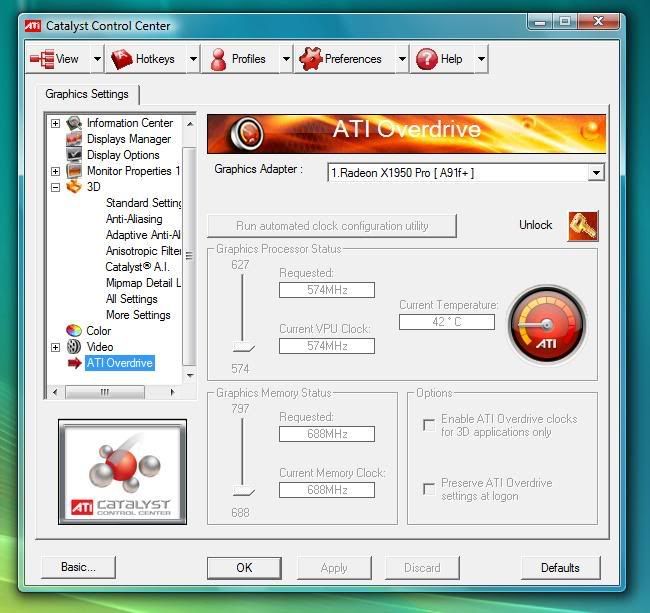Screen dimensions: 650x613
Task: Expand the Video tree node
Action: click(x=55, y=347)
